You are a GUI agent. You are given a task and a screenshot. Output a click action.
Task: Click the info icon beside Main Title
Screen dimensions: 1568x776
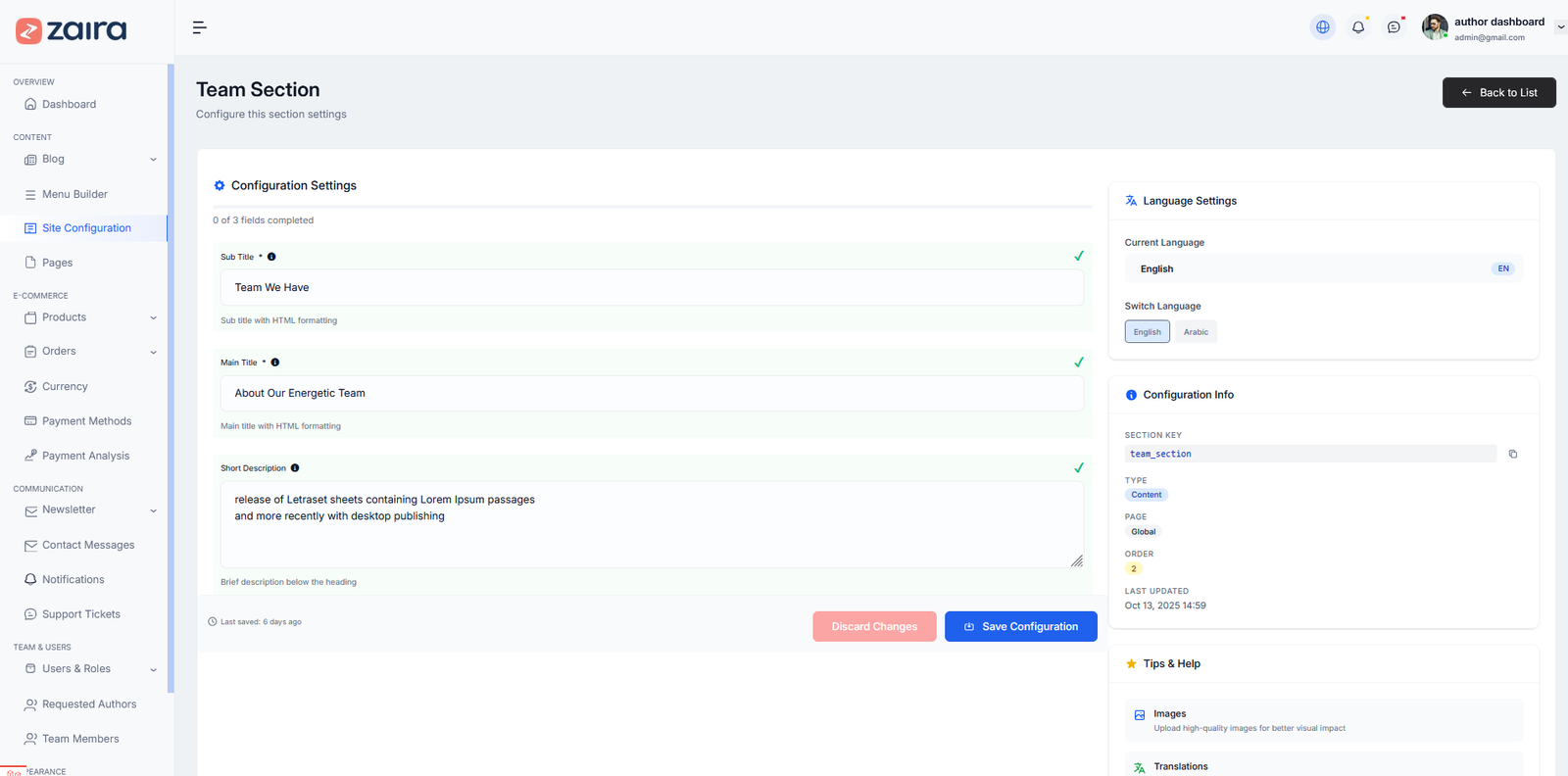(275, 363)
